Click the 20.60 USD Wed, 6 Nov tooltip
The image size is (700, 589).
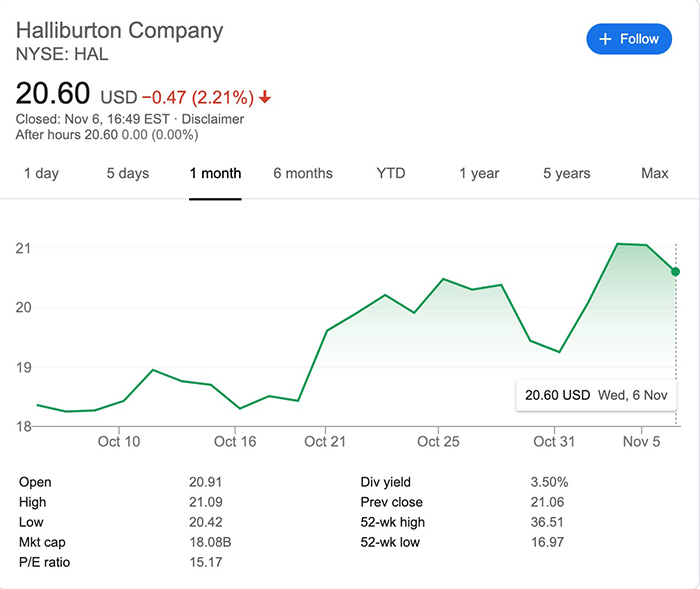pos(595,395)
